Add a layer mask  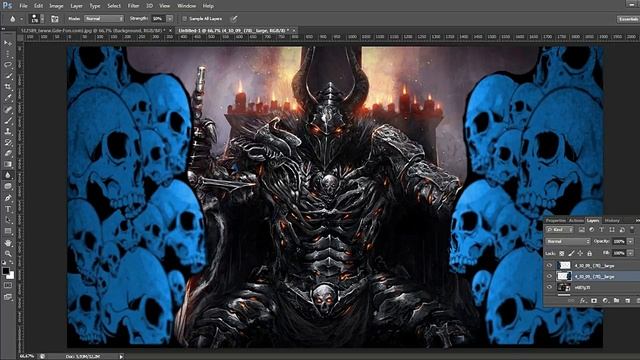pos(594,300)
